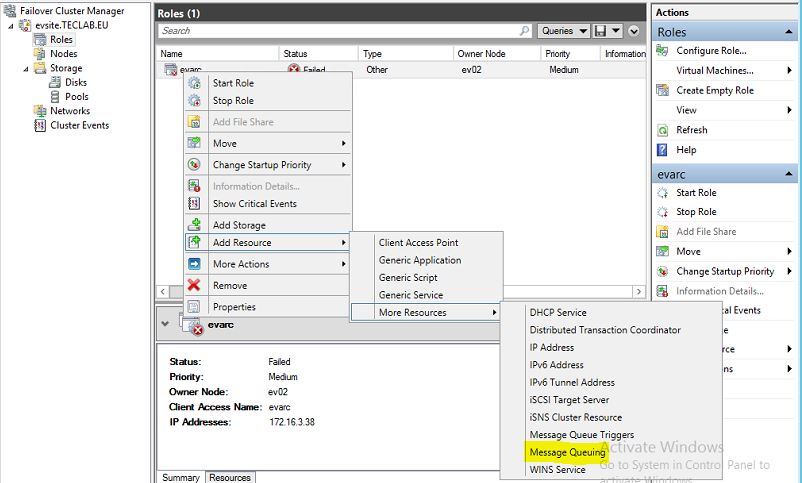Image resolution: width=802 pixels, height=483 pixels.
Task: Select Nodes in the navigation tree
Action: [x=63, y=54]
